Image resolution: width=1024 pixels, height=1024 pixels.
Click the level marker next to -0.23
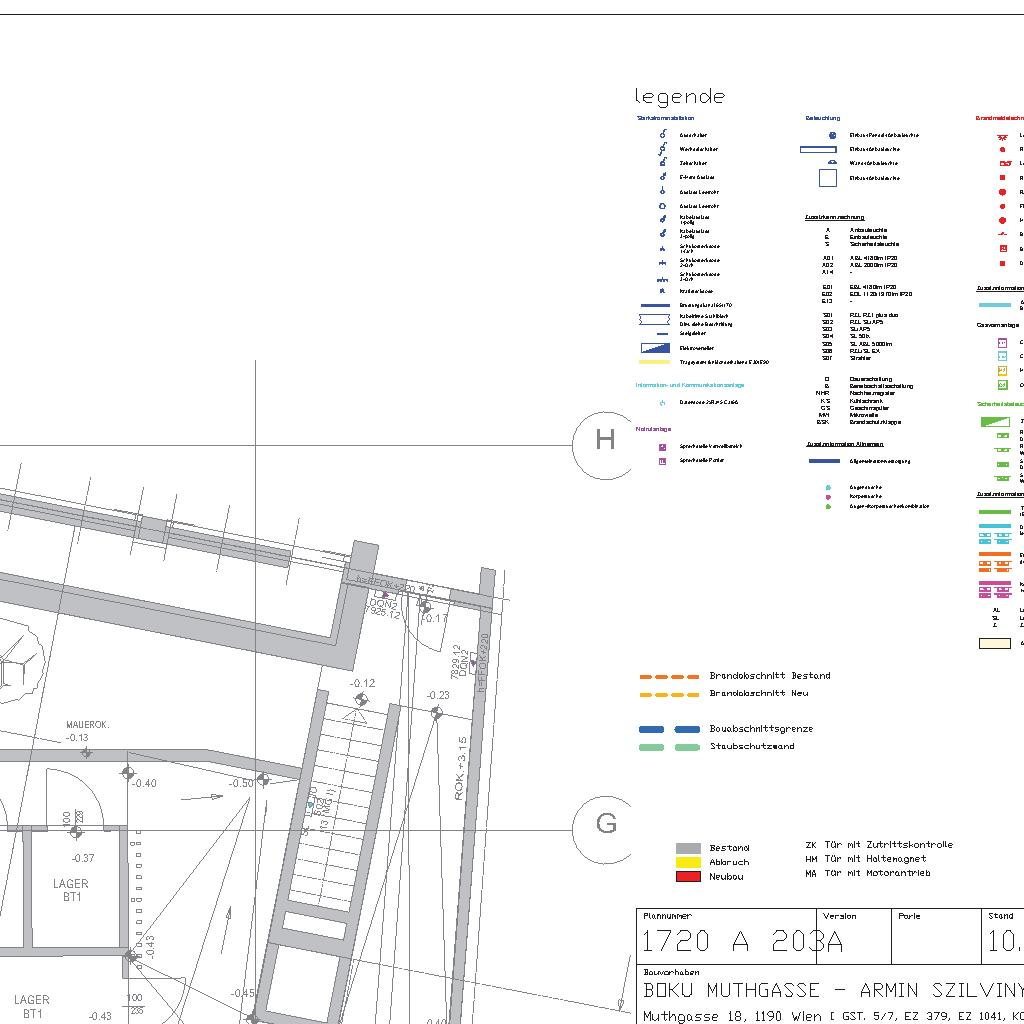436,712
